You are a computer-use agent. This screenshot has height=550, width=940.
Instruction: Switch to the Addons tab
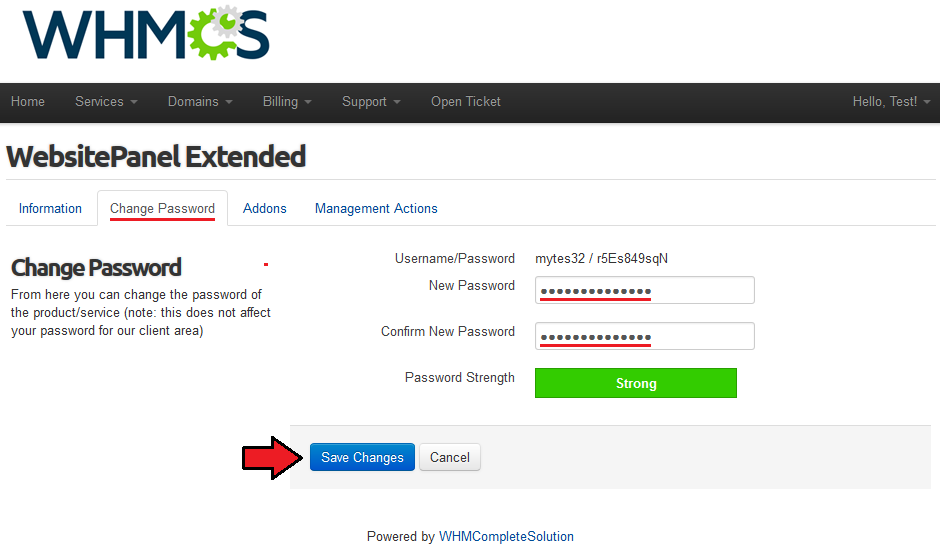tap(264, 209)
